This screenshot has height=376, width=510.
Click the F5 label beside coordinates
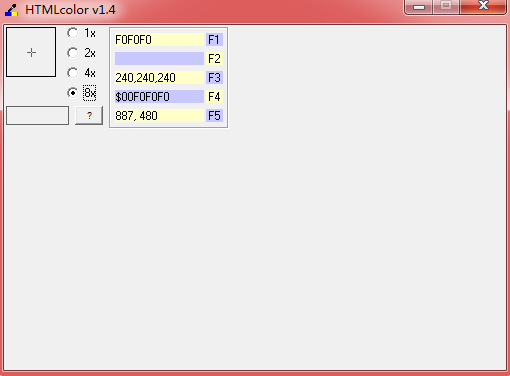click(214, 116)
